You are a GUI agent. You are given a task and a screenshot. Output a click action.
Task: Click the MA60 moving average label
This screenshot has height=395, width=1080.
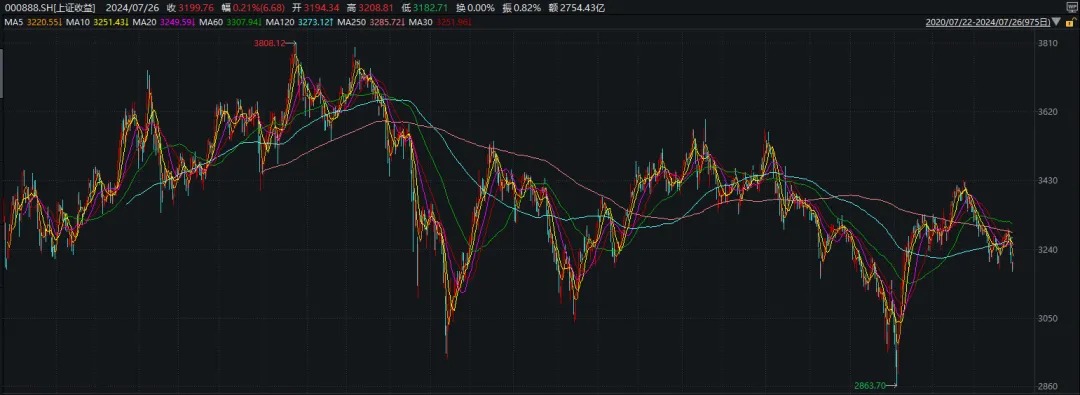(210, 23)
